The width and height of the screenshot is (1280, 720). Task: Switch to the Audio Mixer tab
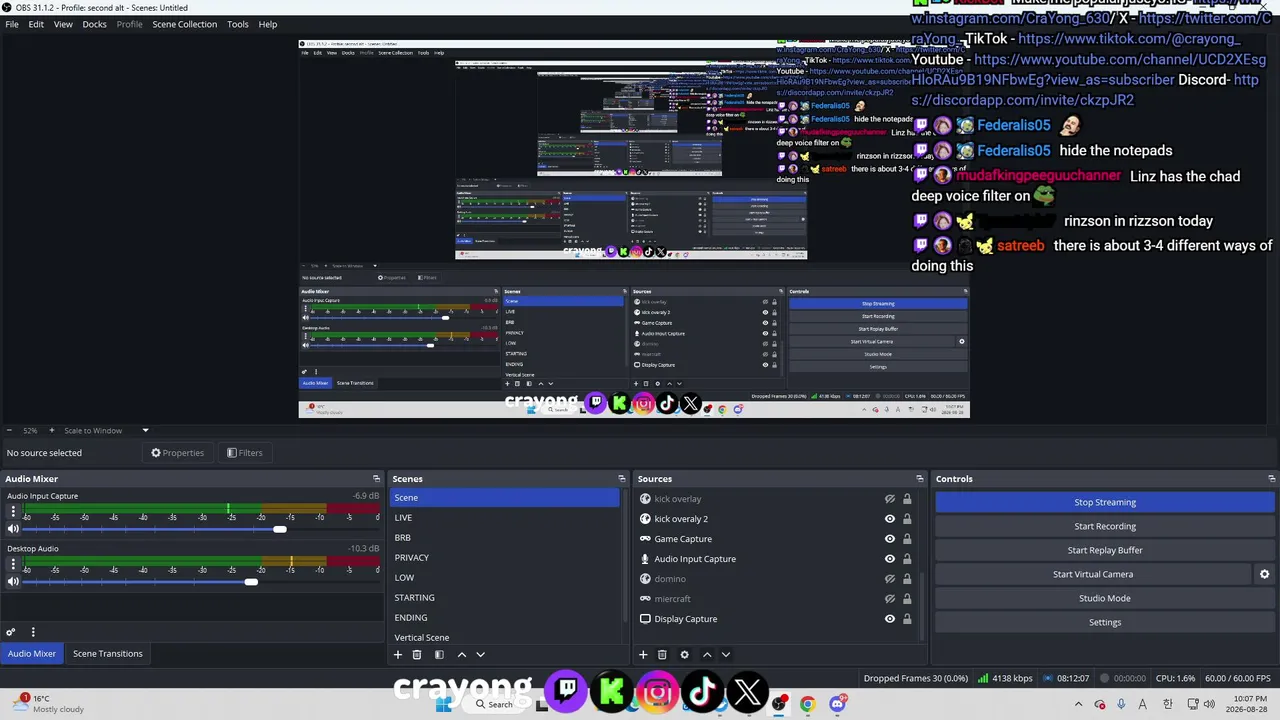click(x=32, y=654)
